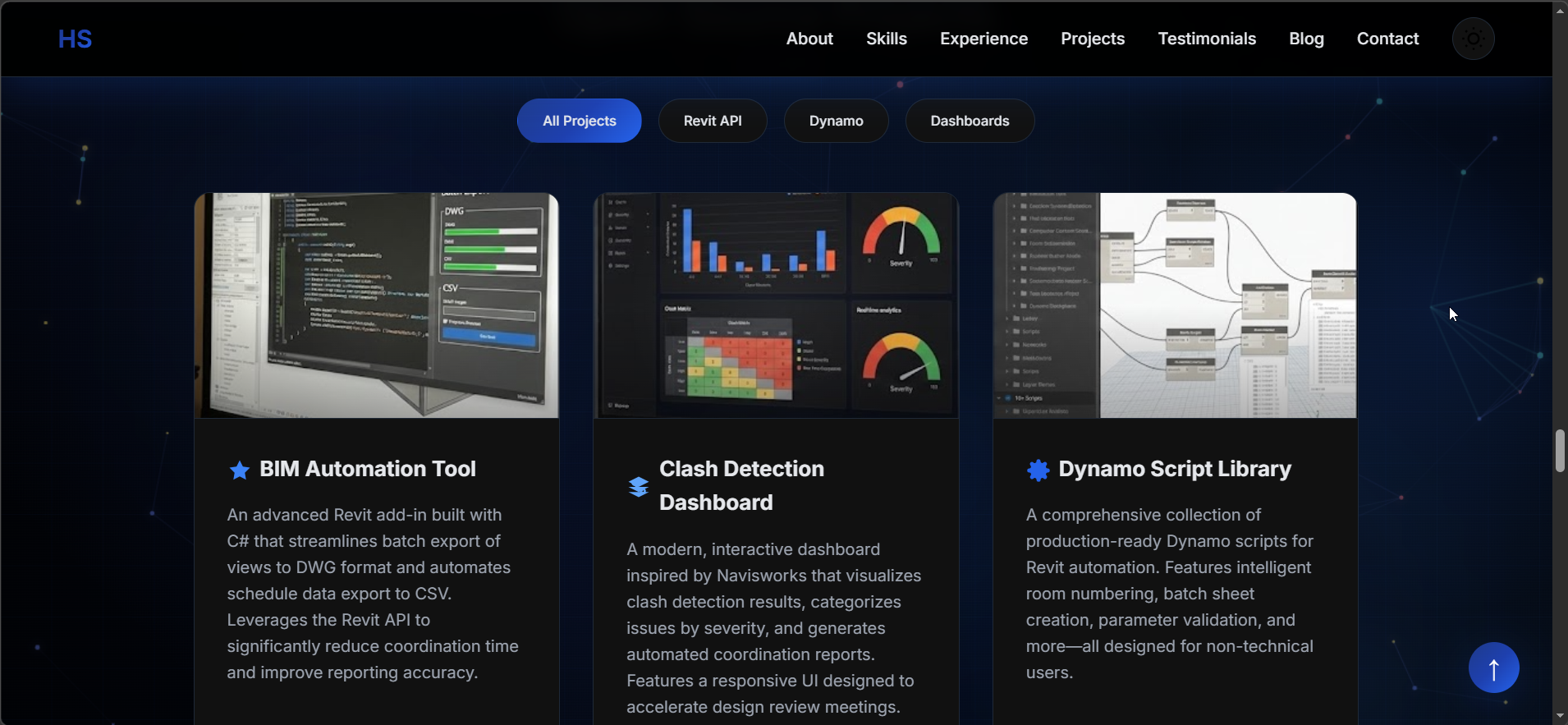
Task: Select the All Projects filter
Action: pyautogui.click(x=579, y=121)
